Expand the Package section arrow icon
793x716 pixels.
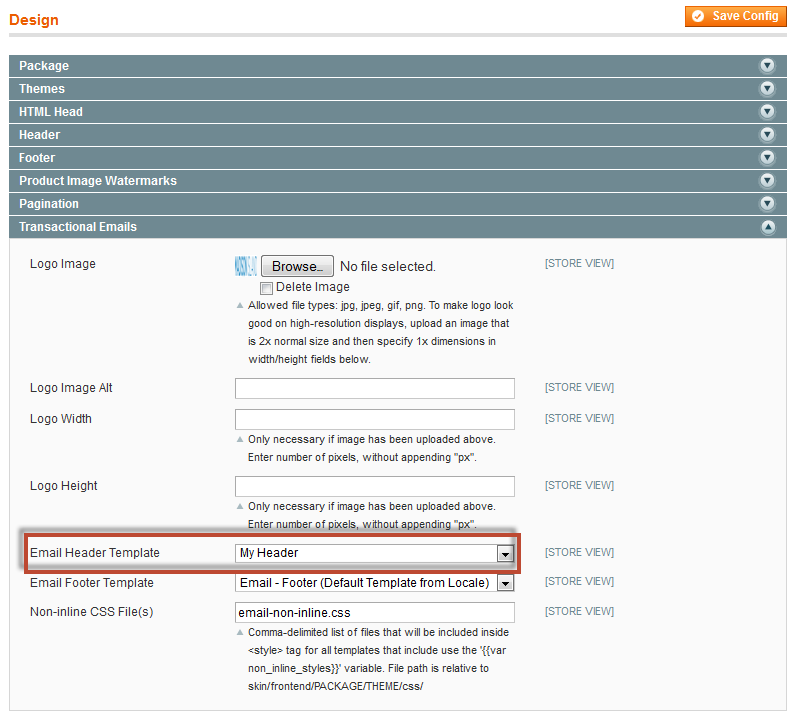(767, 66)
